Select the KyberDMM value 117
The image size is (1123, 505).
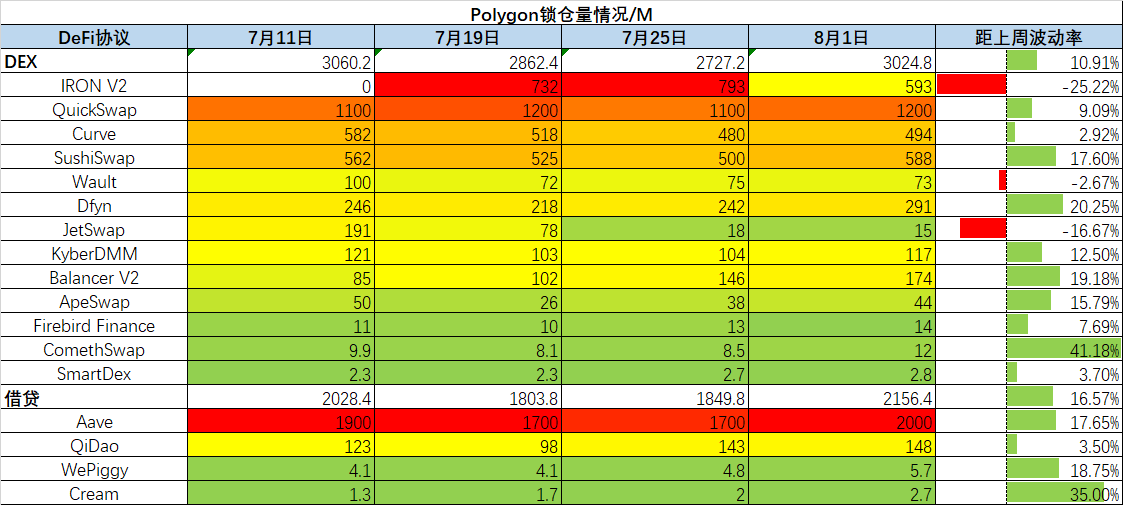click(x=842, y=254)
